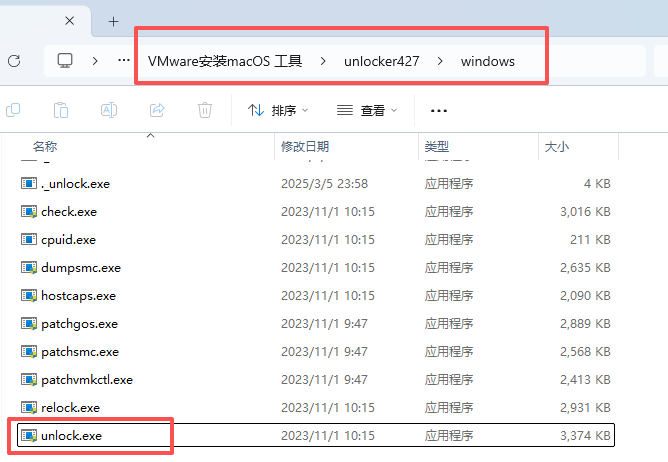Click the icon of patchvmkctl.exe

click(29, 380)
